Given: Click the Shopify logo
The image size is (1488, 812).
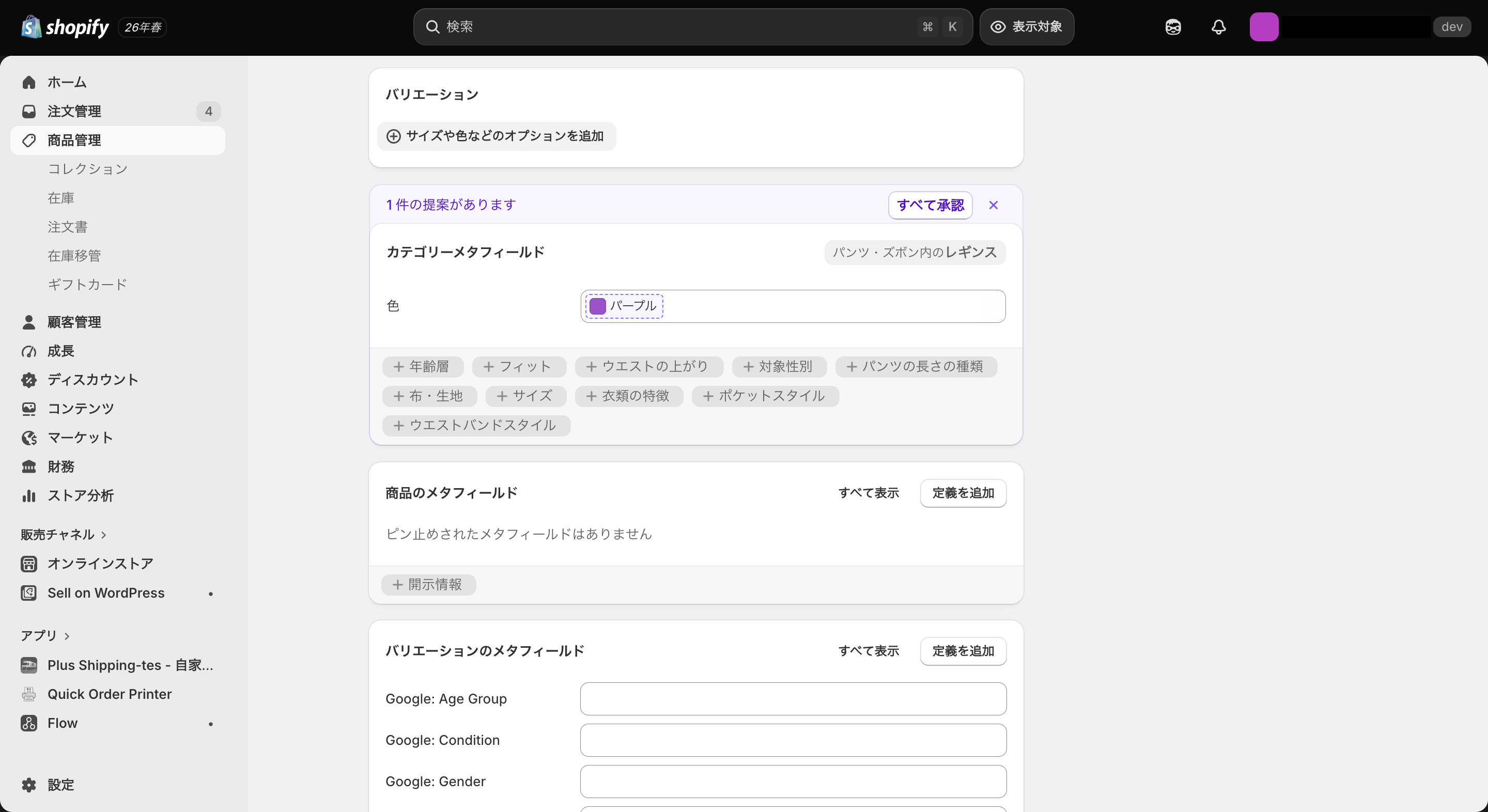Looking at the screenshot, I should coord(65,26).
